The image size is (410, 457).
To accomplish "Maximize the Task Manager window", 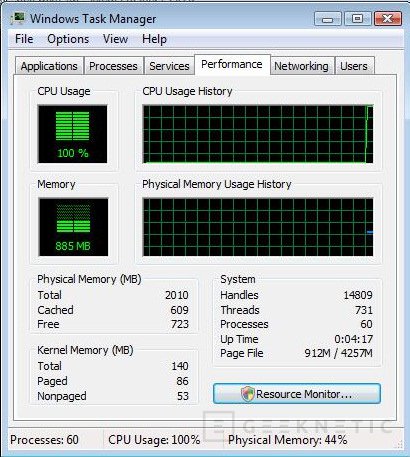I will coord(357,19).
